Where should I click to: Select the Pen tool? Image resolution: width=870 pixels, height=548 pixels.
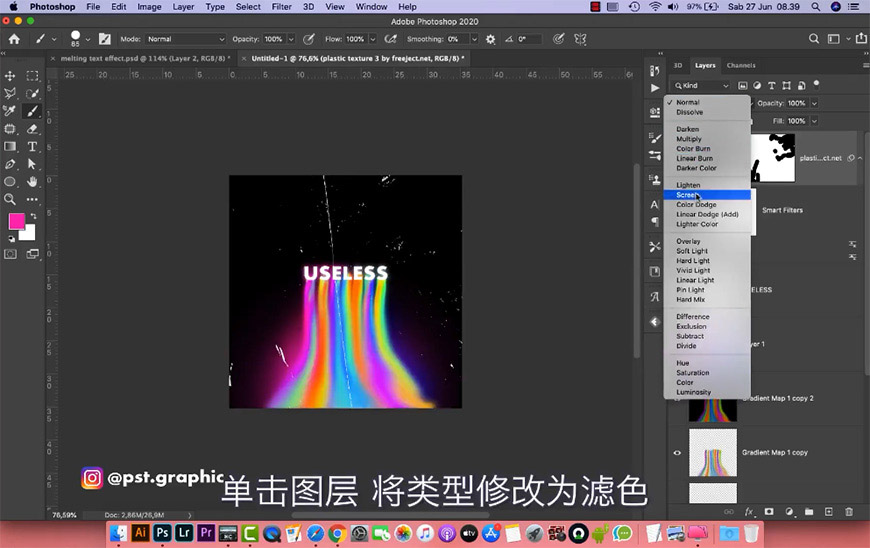pyautogui.click(x=10, y=164)
